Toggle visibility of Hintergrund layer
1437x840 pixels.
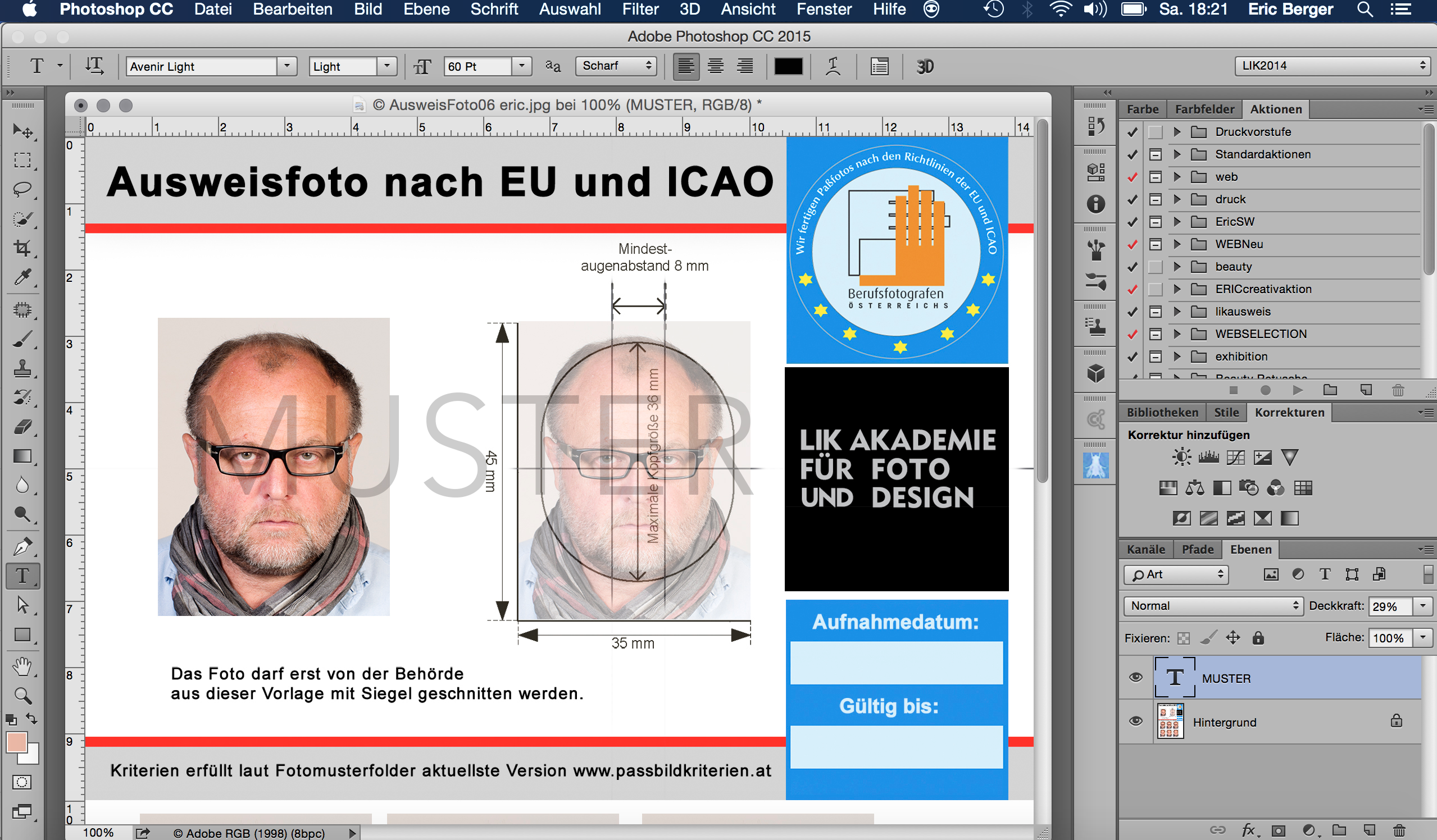point(1135,721)
